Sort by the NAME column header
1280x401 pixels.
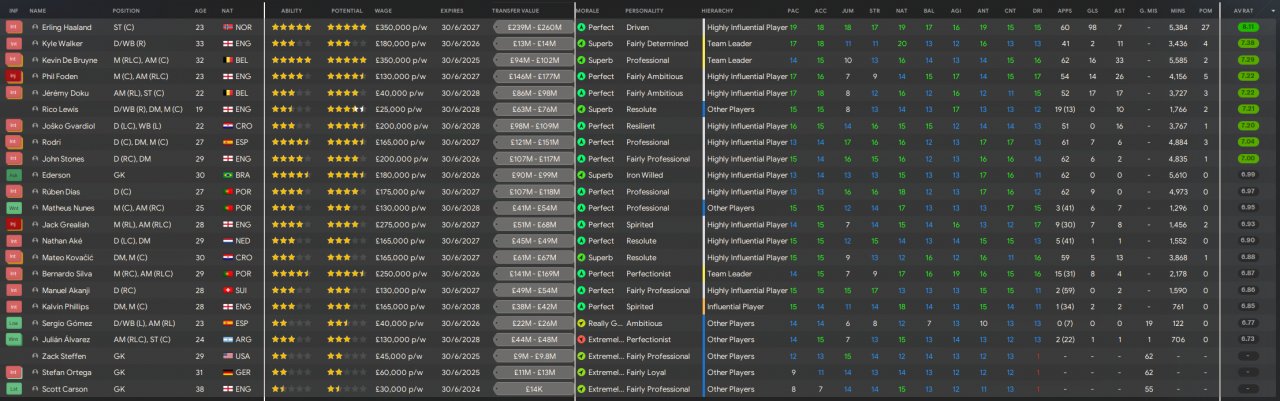point(38,10)
